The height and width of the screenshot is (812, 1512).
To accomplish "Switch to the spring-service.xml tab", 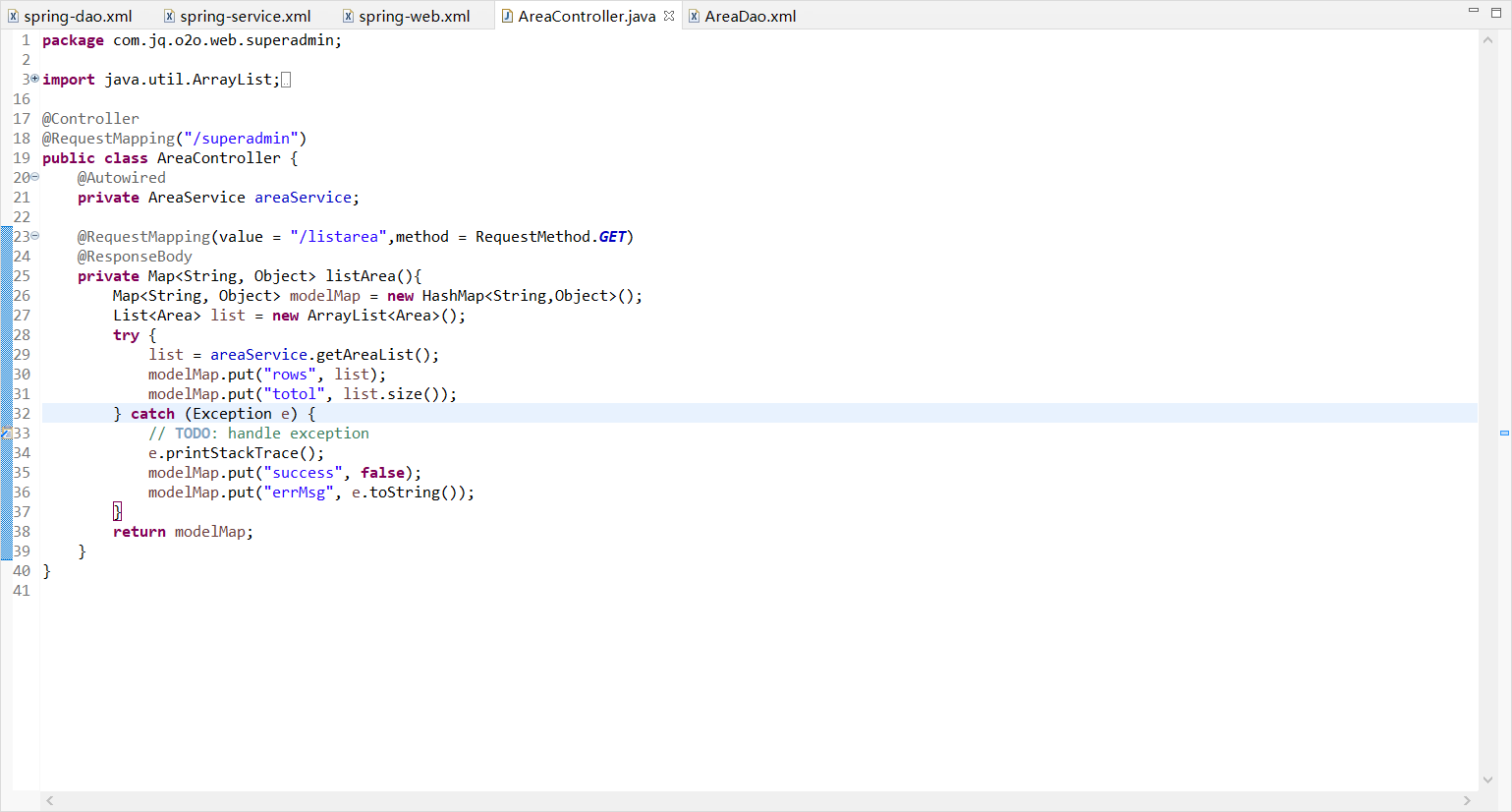I will coord(237,16).
